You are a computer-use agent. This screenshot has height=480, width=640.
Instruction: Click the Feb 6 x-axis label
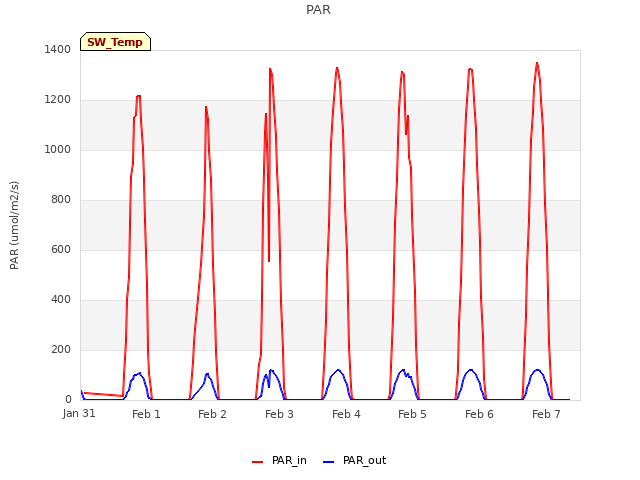[x=479, y=414]
